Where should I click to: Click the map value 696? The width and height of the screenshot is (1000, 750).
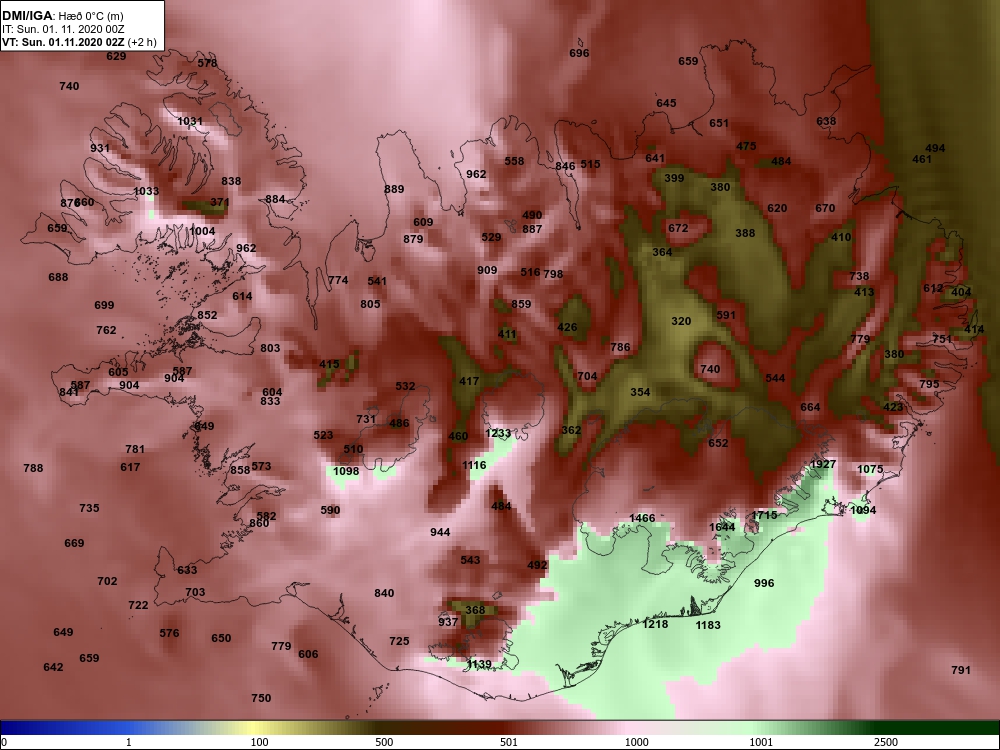(x=579, y=53)
